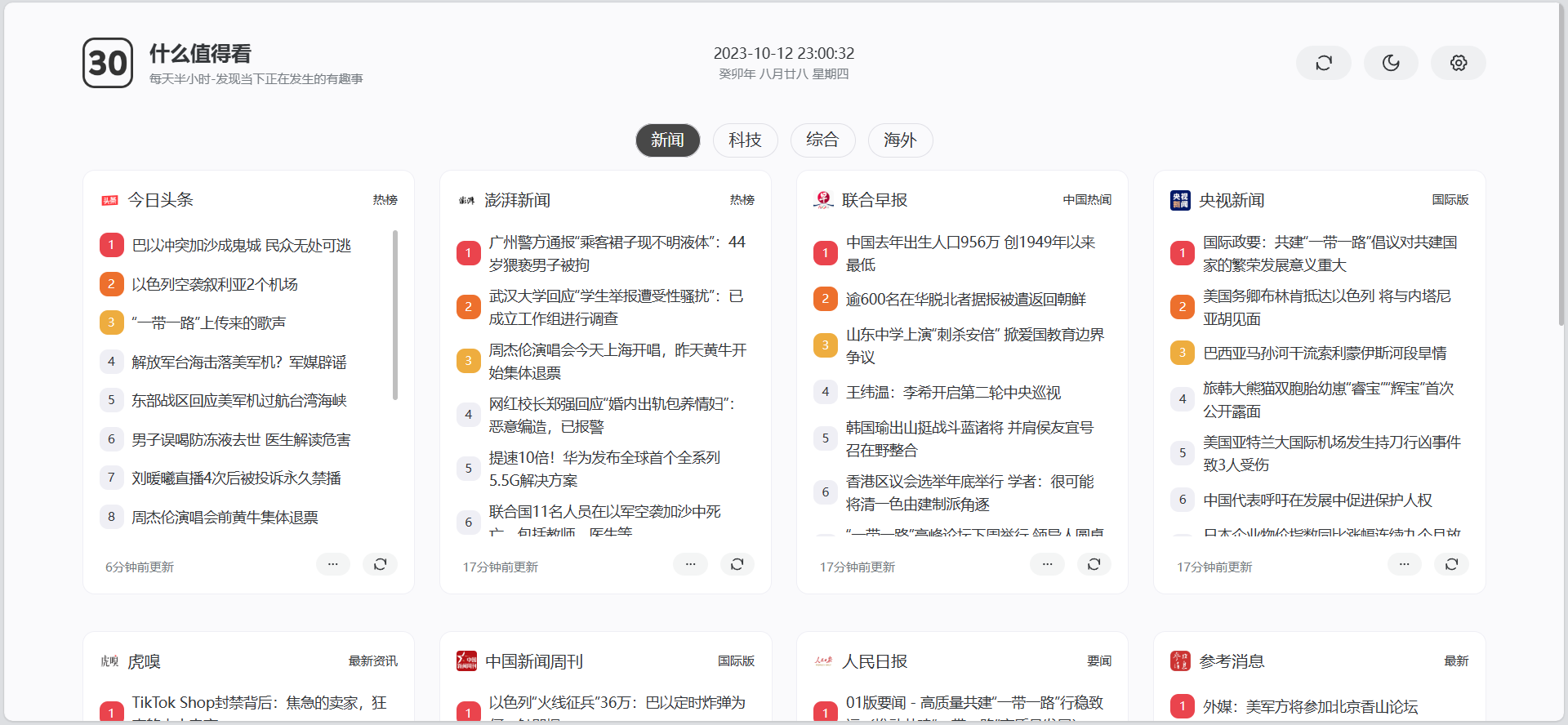1568x725 pixels.
Task: Refresh the 央视新闻 card
Action: (x=1451, y=564)
